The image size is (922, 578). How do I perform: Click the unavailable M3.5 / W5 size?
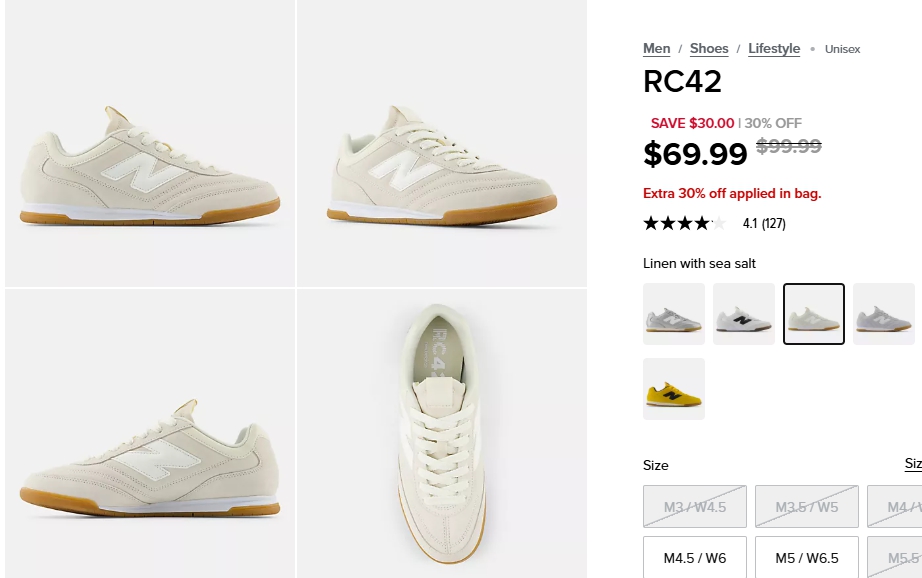click(807, 507)
